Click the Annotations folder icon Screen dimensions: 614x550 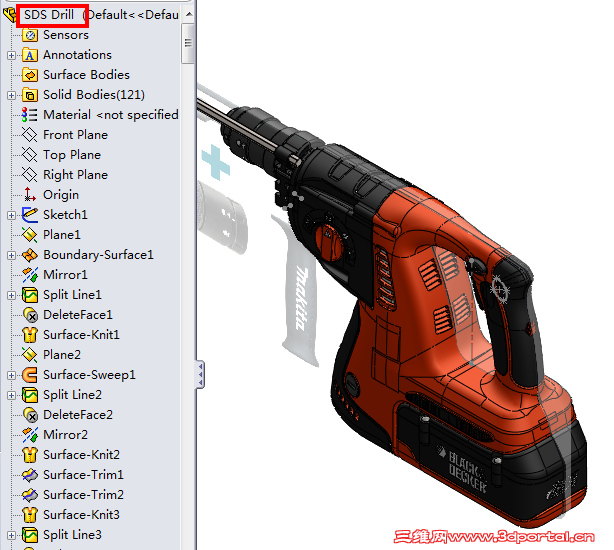coord(30,55)
